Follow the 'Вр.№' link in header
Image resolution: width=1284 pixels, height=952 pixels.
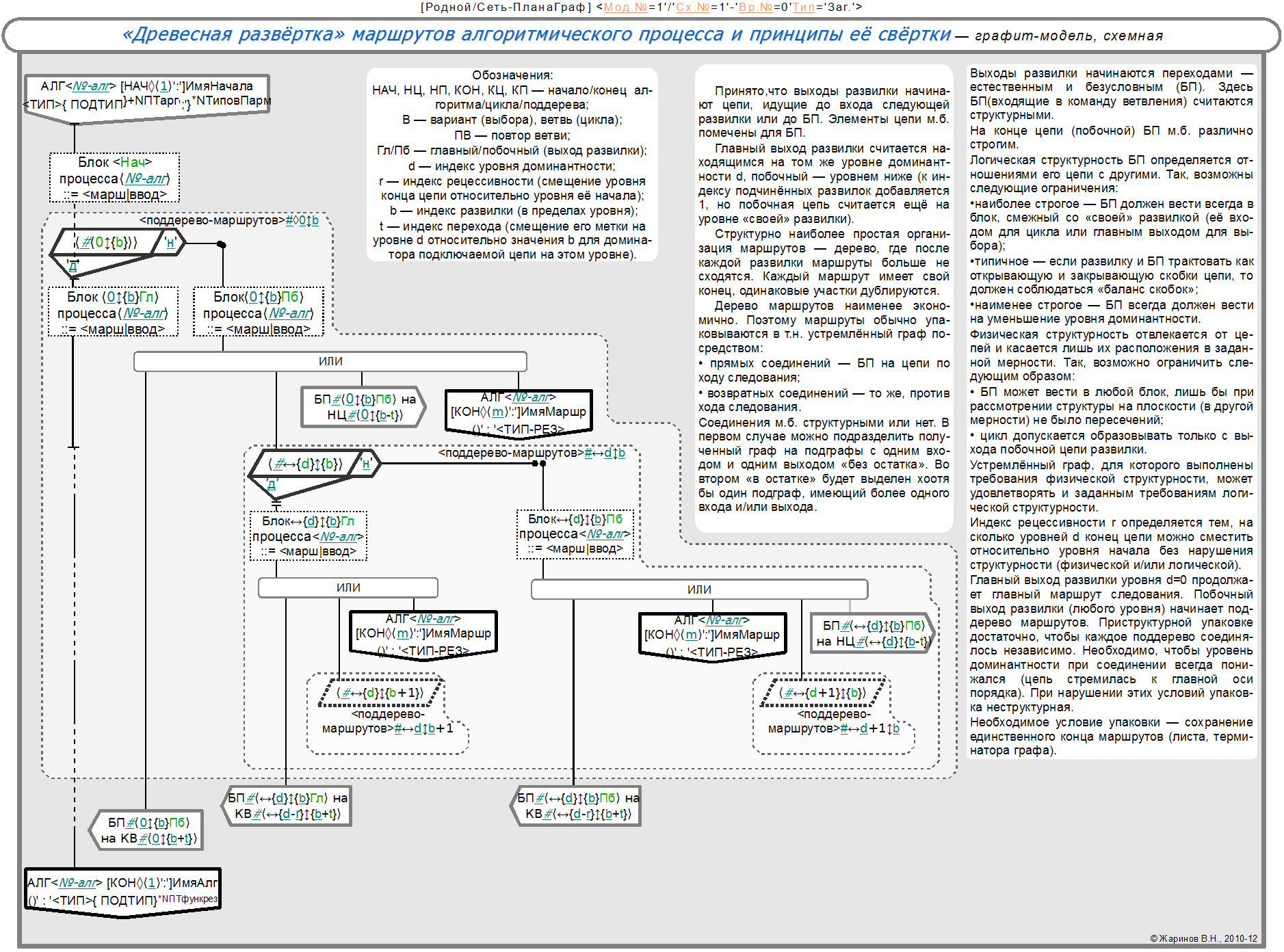[x=755, y=7]
